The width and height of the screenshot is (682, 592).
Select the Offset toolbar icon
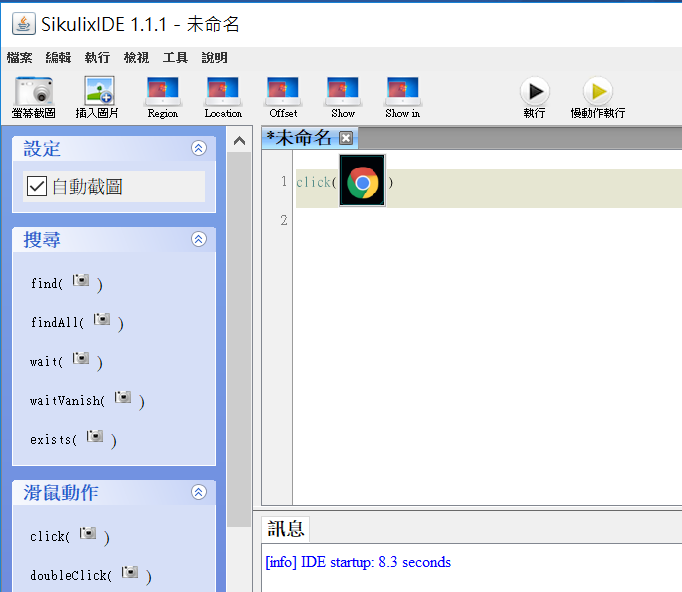[283, 91]
